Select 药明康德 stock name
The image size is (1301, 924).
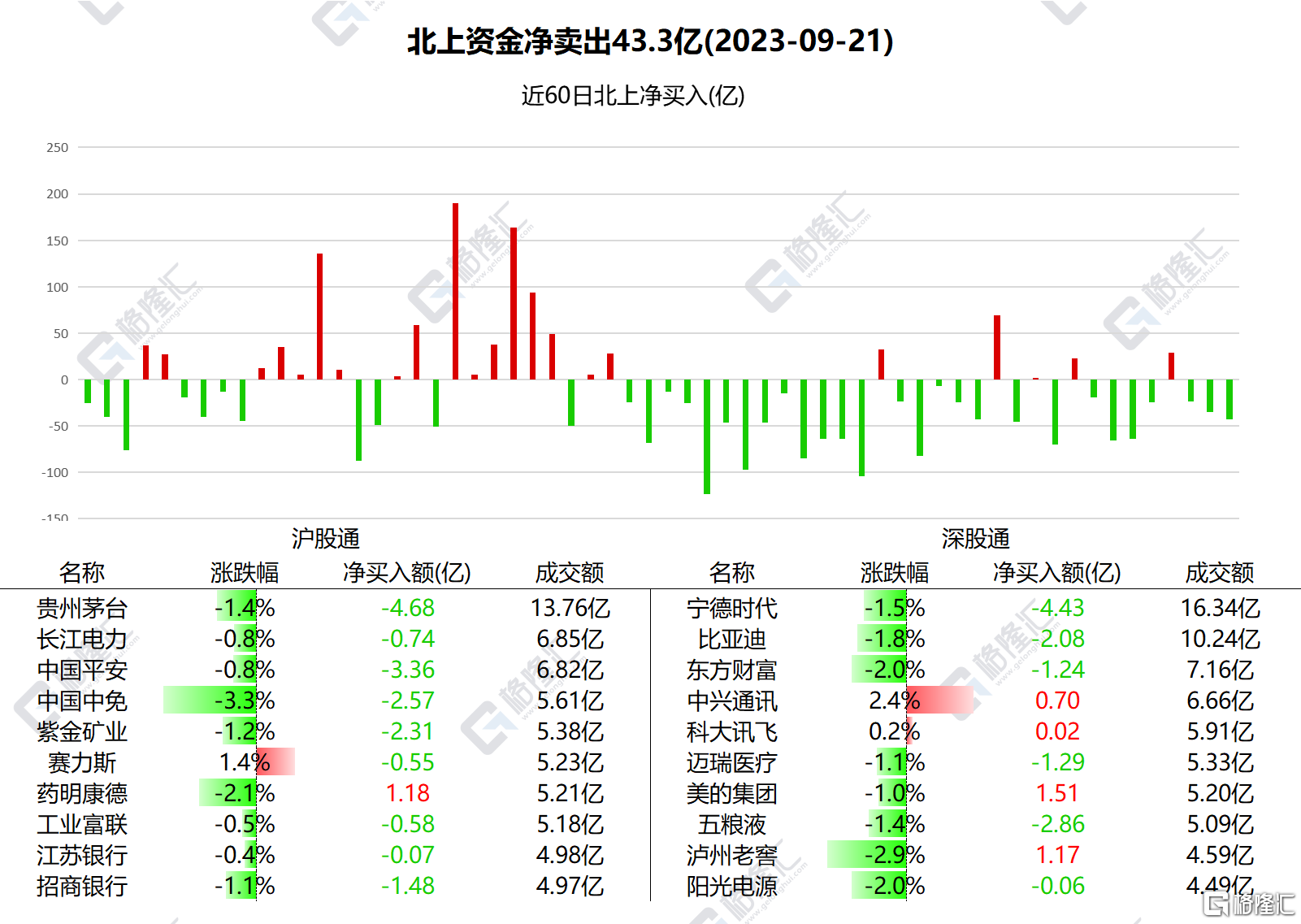point(82,793)
